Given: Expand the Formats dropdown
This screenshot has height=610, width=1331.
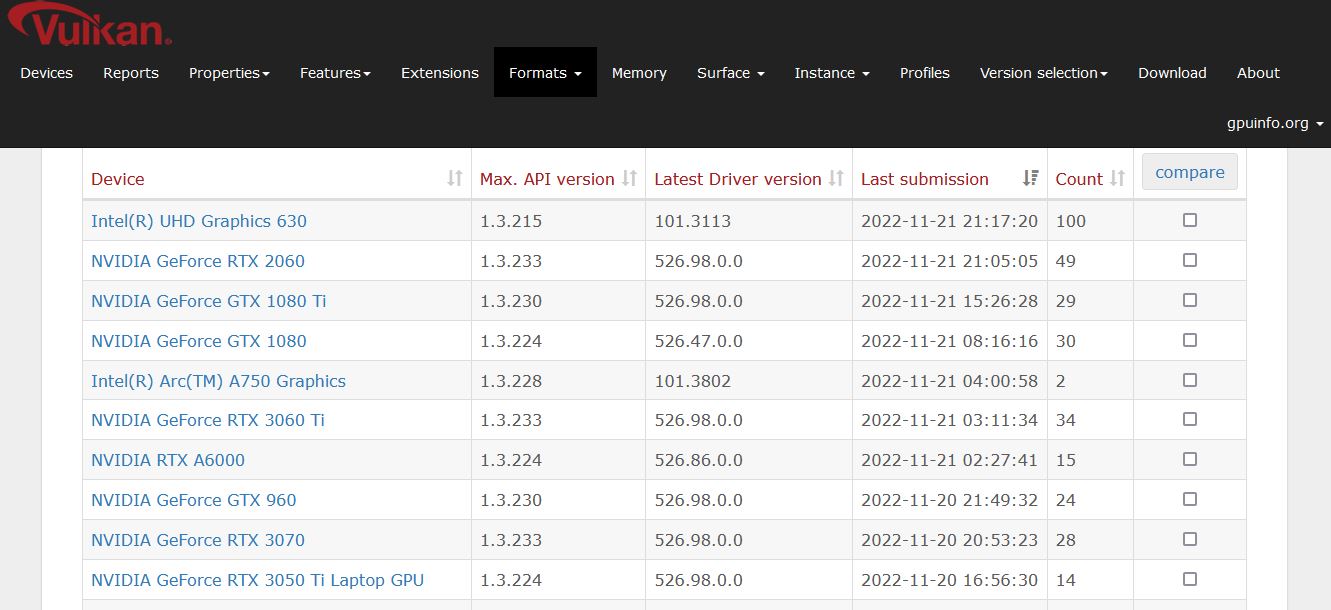Looking at the screenshot, I should pyautogui.click(x=545, y=73).
